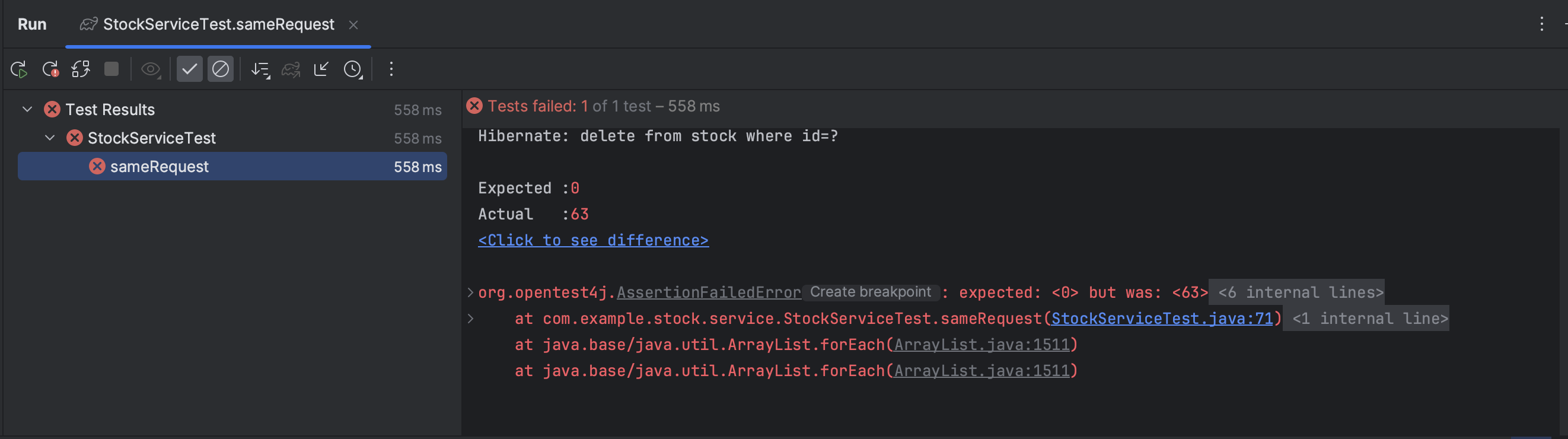
Task: Open sort tests options
Action: [x=260, y=69]
